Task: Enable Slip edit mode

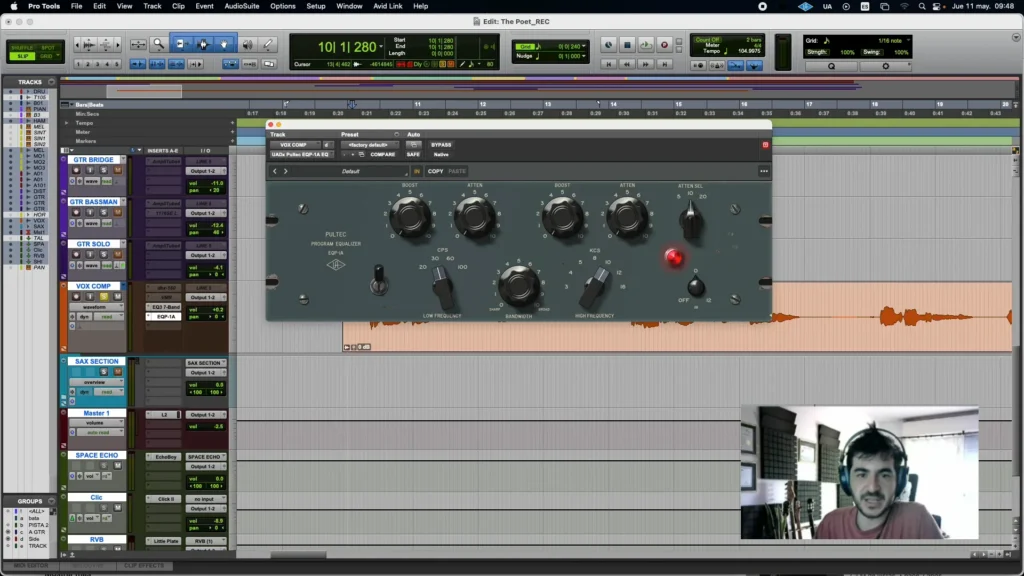Action: [x=22, y=56]
